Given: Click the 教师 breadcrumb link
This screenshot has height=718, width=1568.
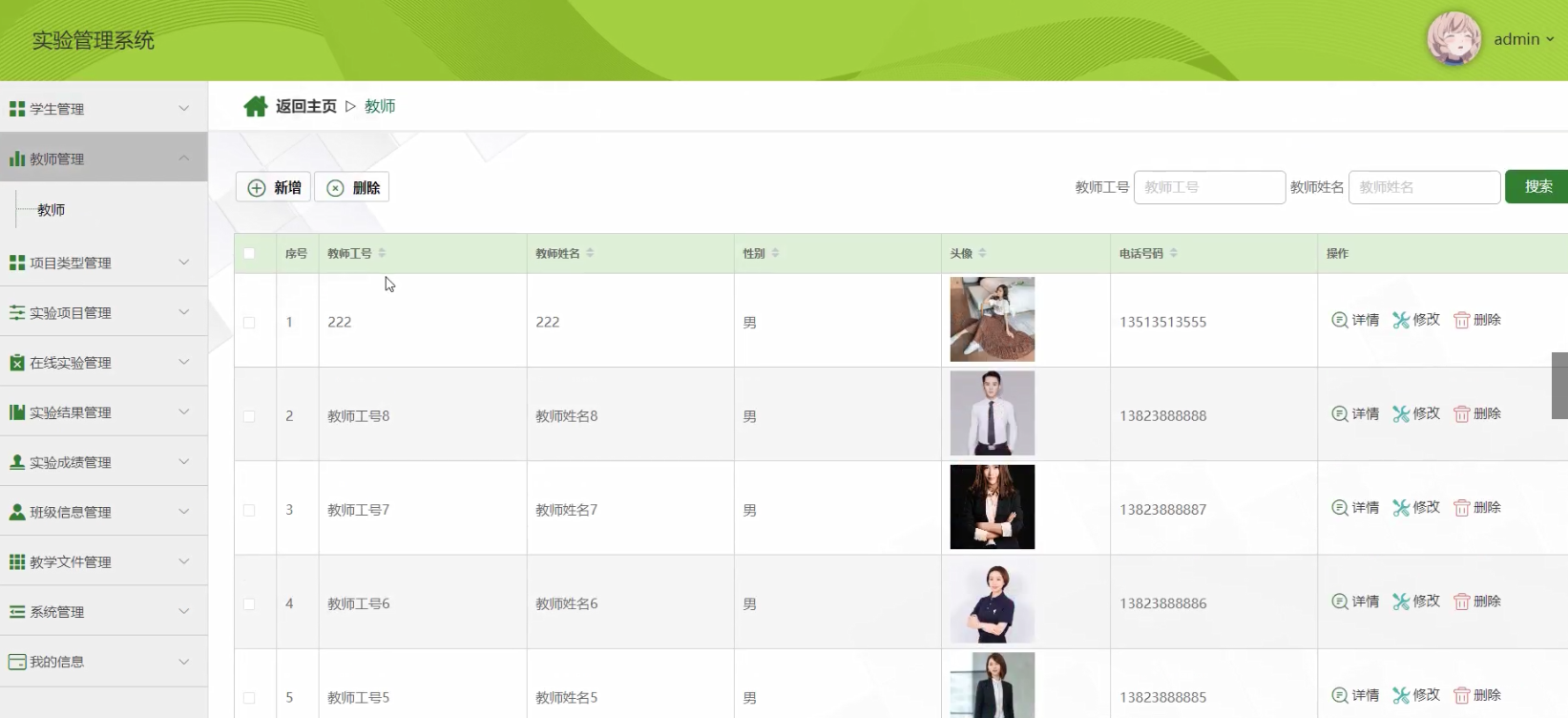Looking at the screenshot, I should [x=380, y=106].
